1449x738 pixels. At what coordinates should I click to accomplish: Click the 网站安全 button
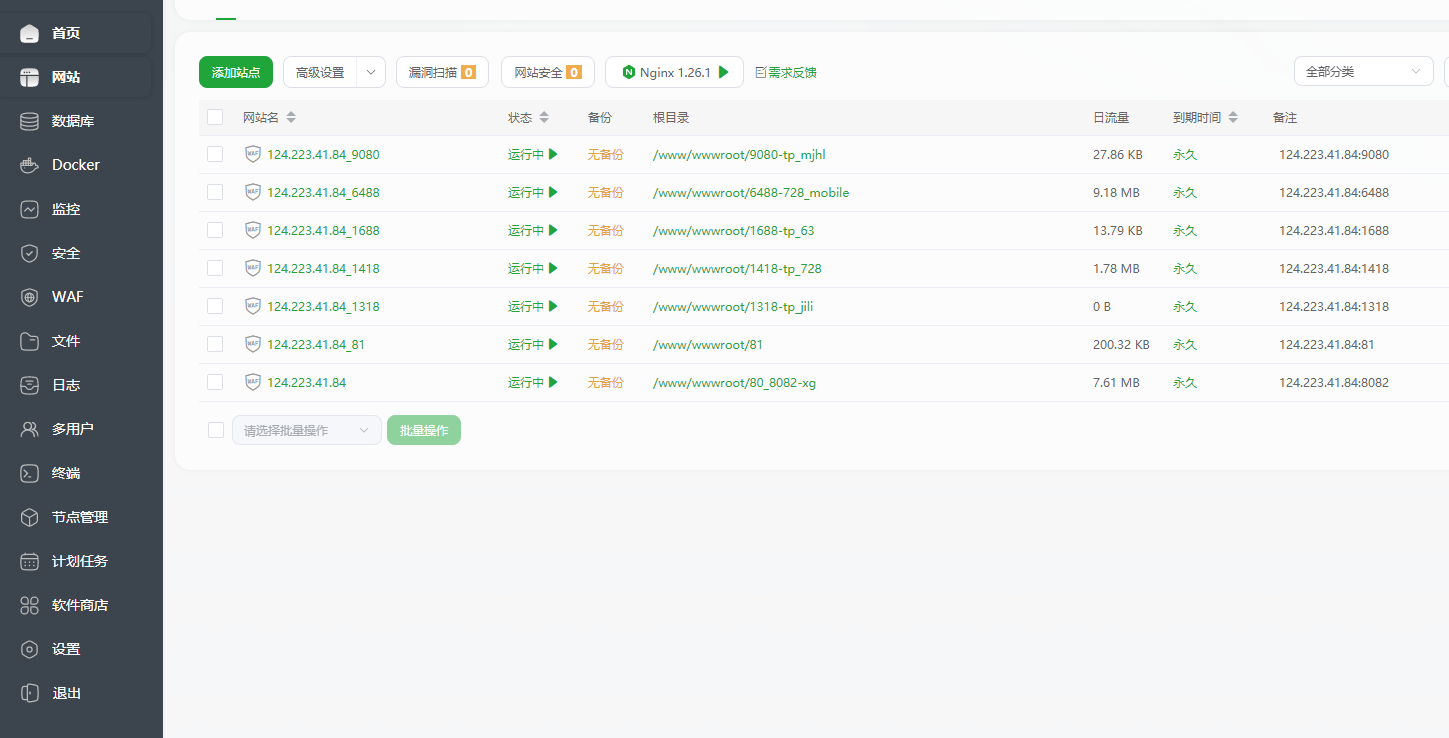[548, 72]
